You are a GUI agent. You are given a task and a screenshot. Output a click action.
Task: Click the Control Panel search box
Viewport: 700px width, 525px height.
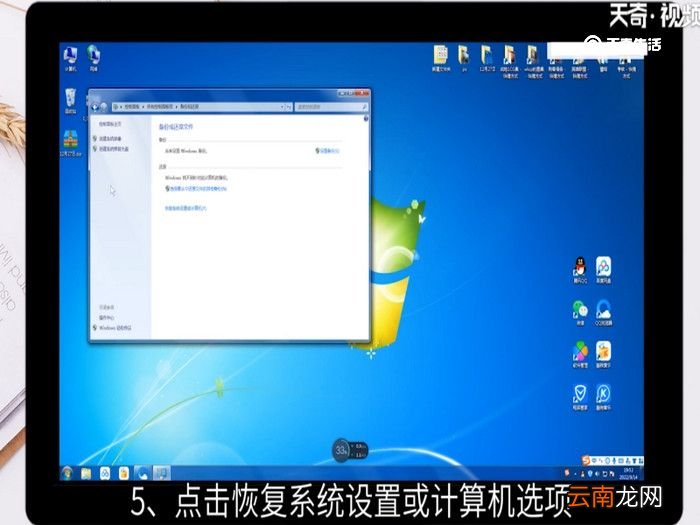tap(331, 107)
